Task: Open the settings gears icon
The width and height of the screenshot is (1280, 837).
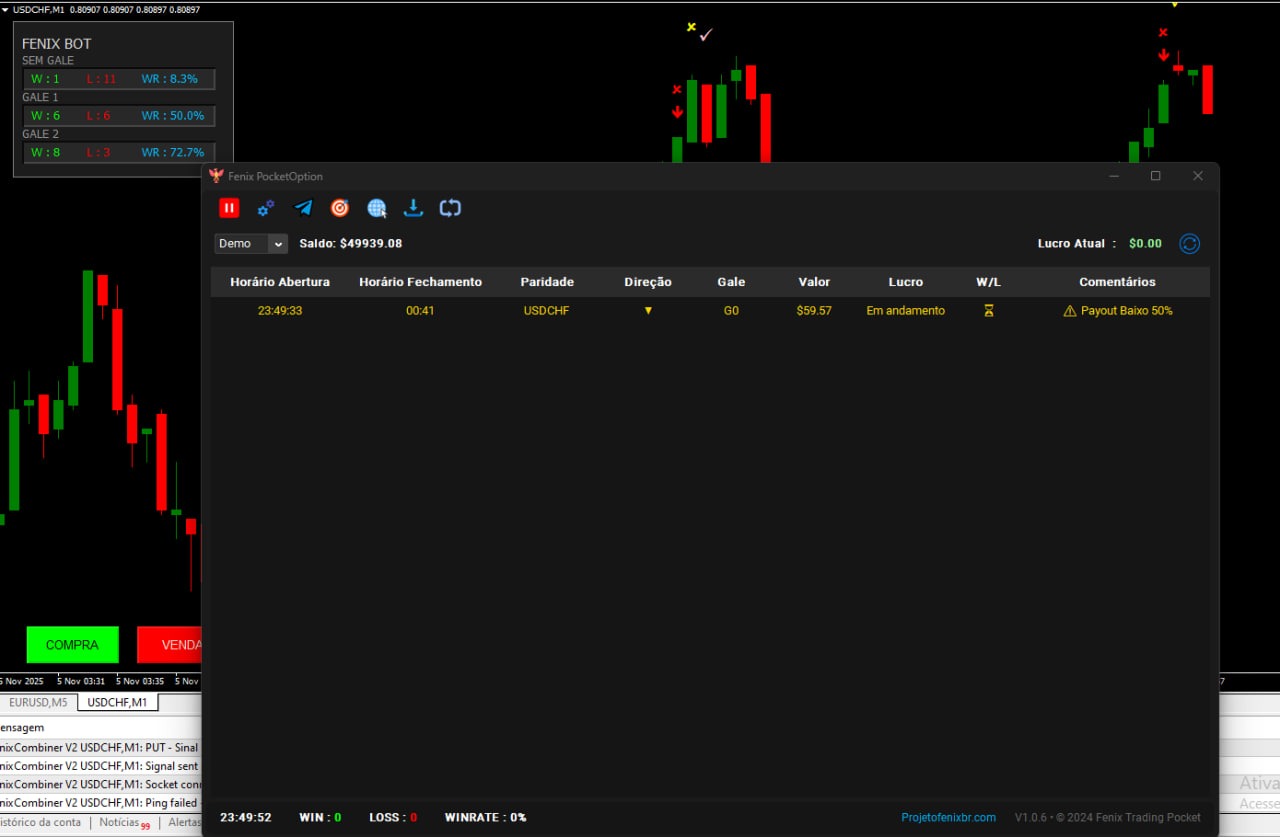Action: (x=265, y=208)
